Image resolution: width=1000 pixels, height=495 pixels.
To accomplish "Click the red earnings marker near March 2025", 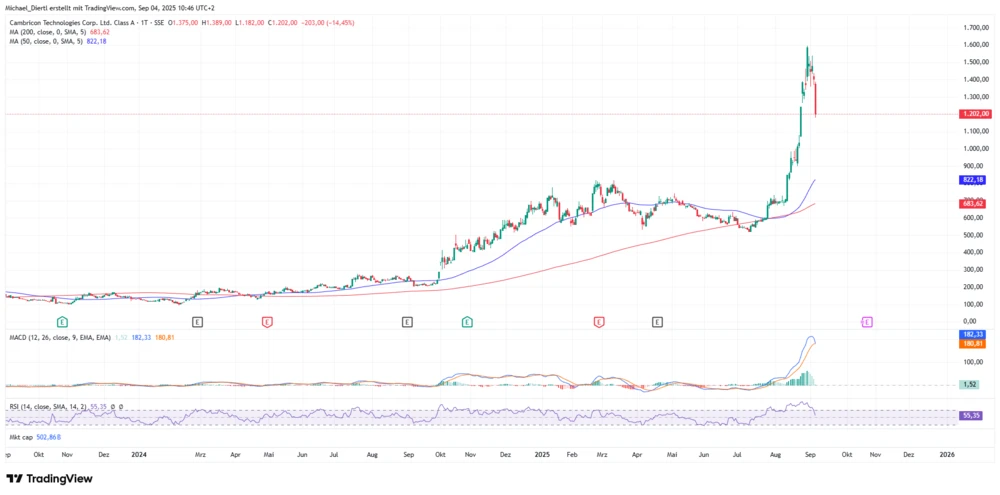I will [598, 322].
